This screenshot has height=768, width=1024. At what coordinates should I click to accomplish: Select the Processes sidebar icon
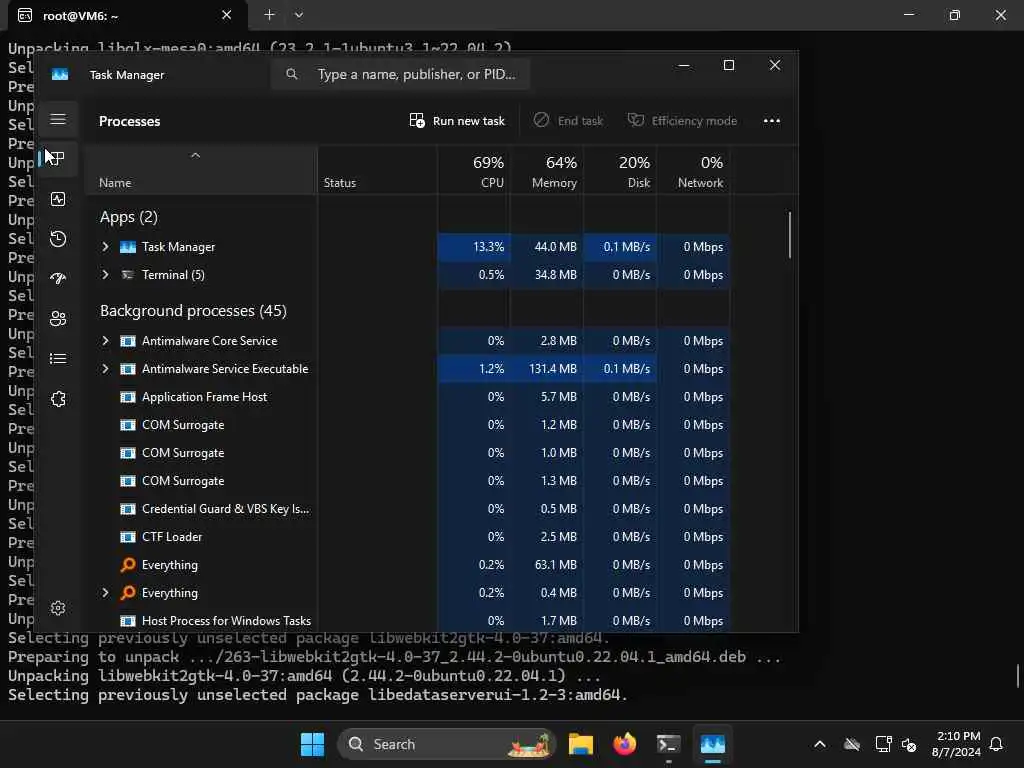coord(58,159)
